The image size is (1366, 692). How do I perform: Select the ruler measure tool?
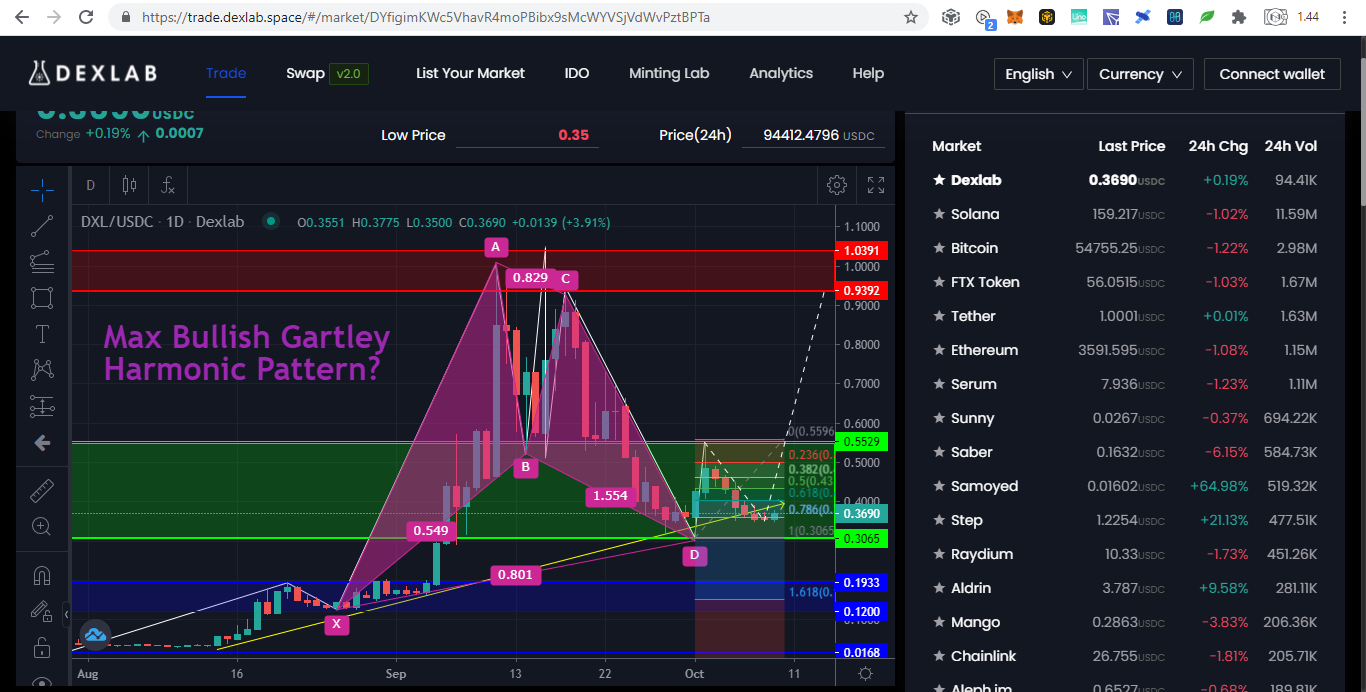42,490
